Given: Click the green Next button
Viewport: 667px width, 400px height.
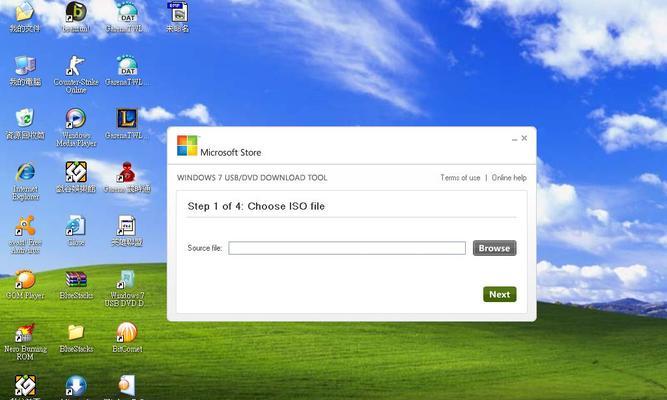Looking at the screenshot, I should 499,294.
